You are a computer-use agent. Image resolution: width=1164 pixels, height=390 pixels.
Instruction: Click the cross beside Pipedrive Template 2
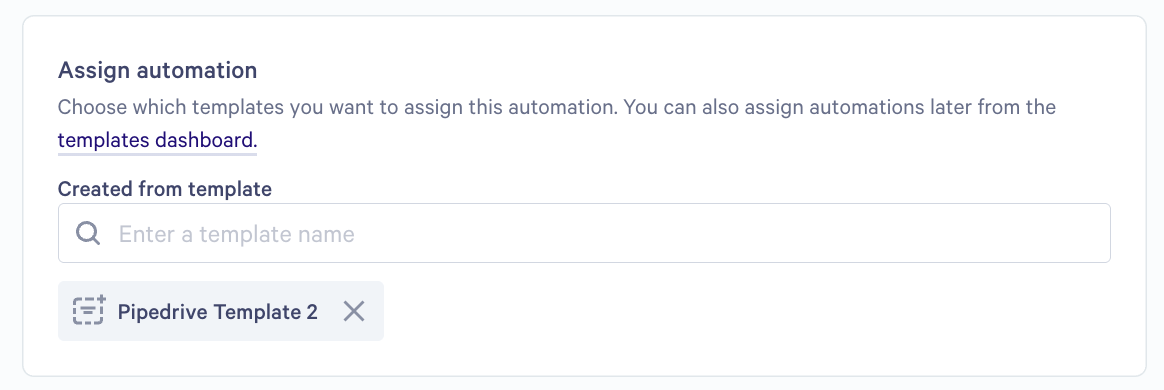(x=354, y=311)
